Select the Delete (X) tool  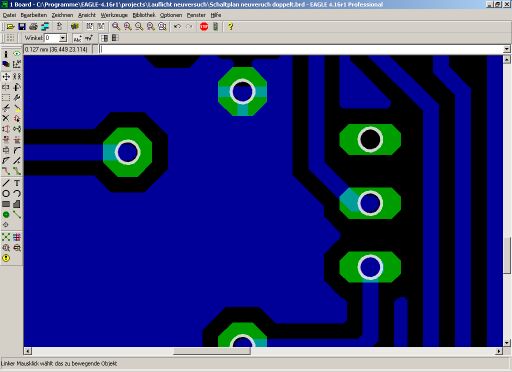click(x=6, y=118)
